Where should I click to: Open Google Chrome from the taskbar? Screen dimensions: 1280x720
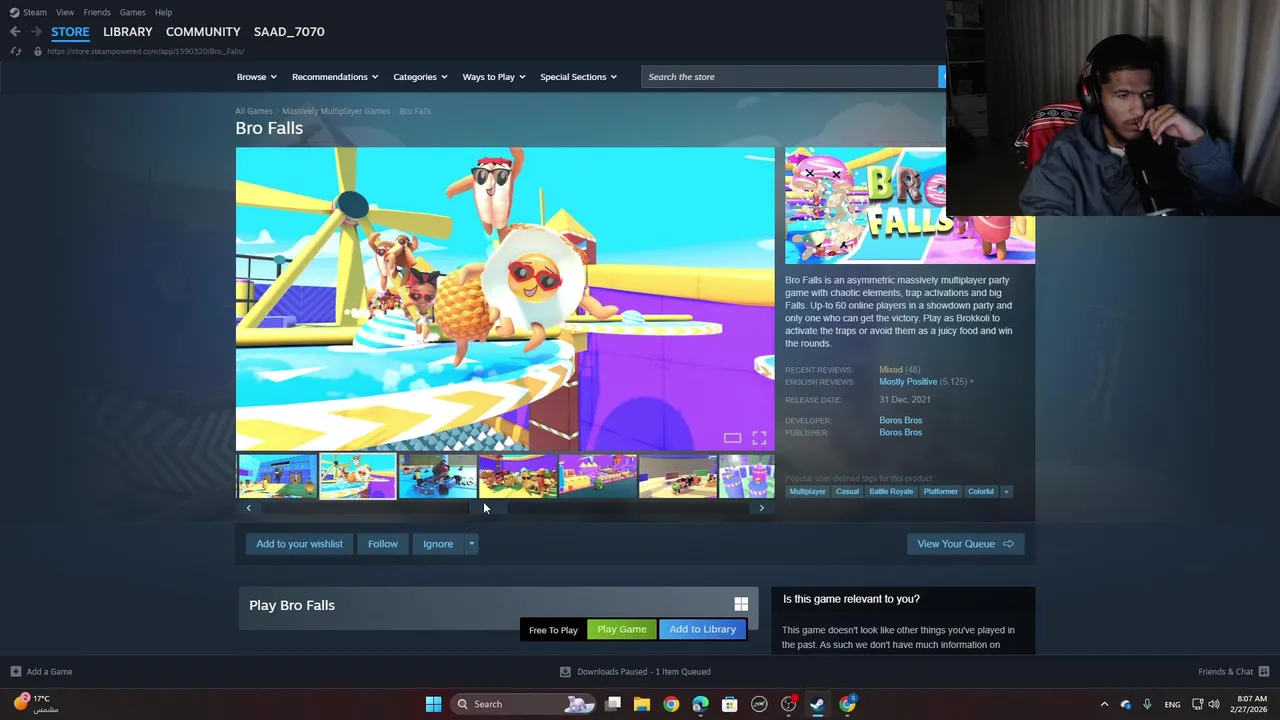(x=671, y=704)
